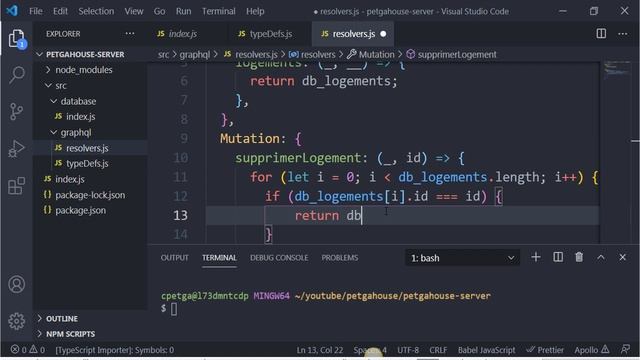Viewport: 640px width, 360px height.
Task: Expand the NPM SCRIPTS section
Action: coord(70,334)
